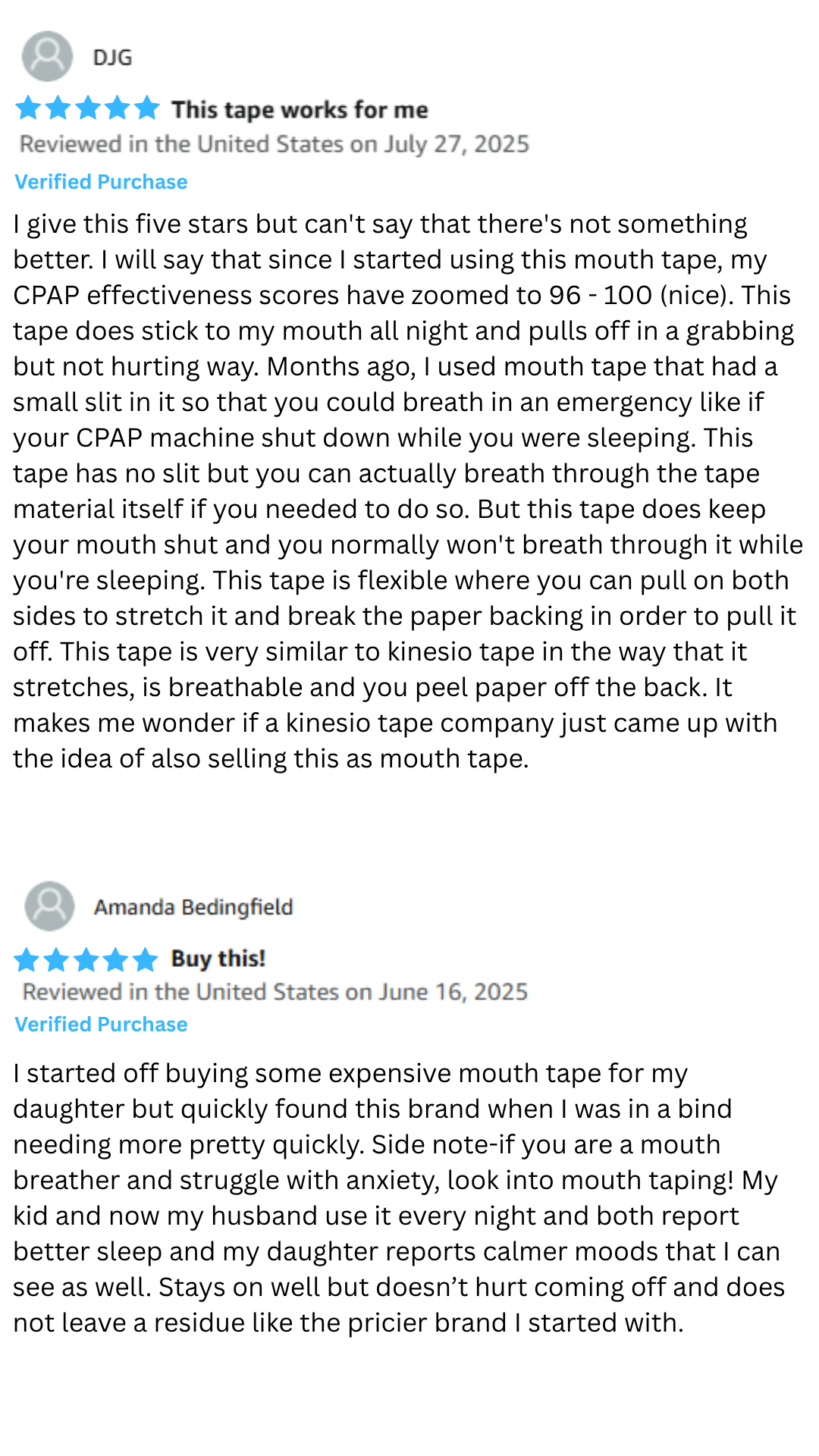
Task: Open Amanda Bedingfield reviewer name
Action: (193, 907)
